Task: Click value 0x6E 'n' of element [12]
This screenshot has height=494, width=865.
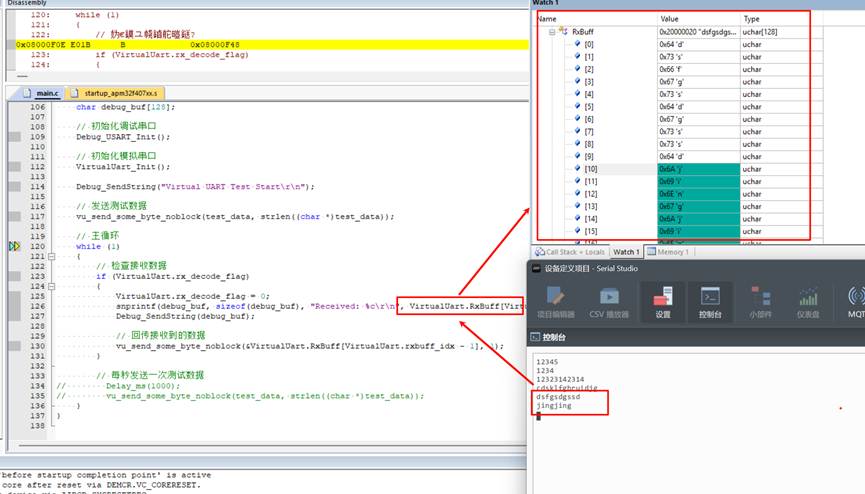Action: point(698,194)
